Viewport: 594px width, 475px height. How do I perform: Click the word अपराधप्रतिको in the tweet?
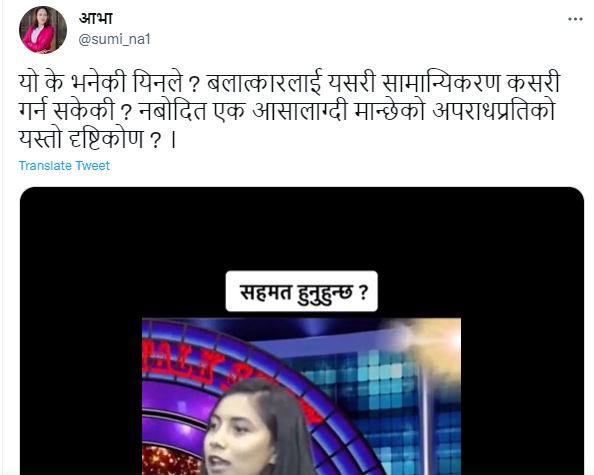pos(493,111)
